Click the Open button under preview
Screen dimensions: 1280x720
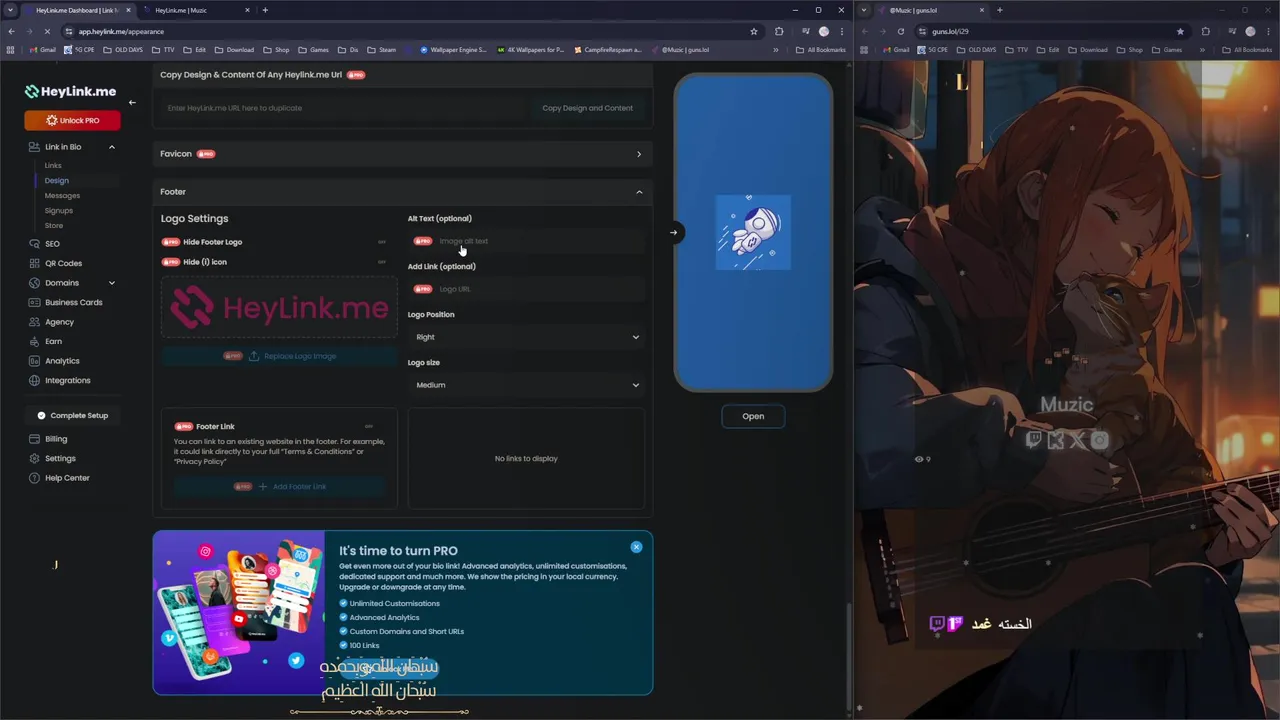[753, 416]
